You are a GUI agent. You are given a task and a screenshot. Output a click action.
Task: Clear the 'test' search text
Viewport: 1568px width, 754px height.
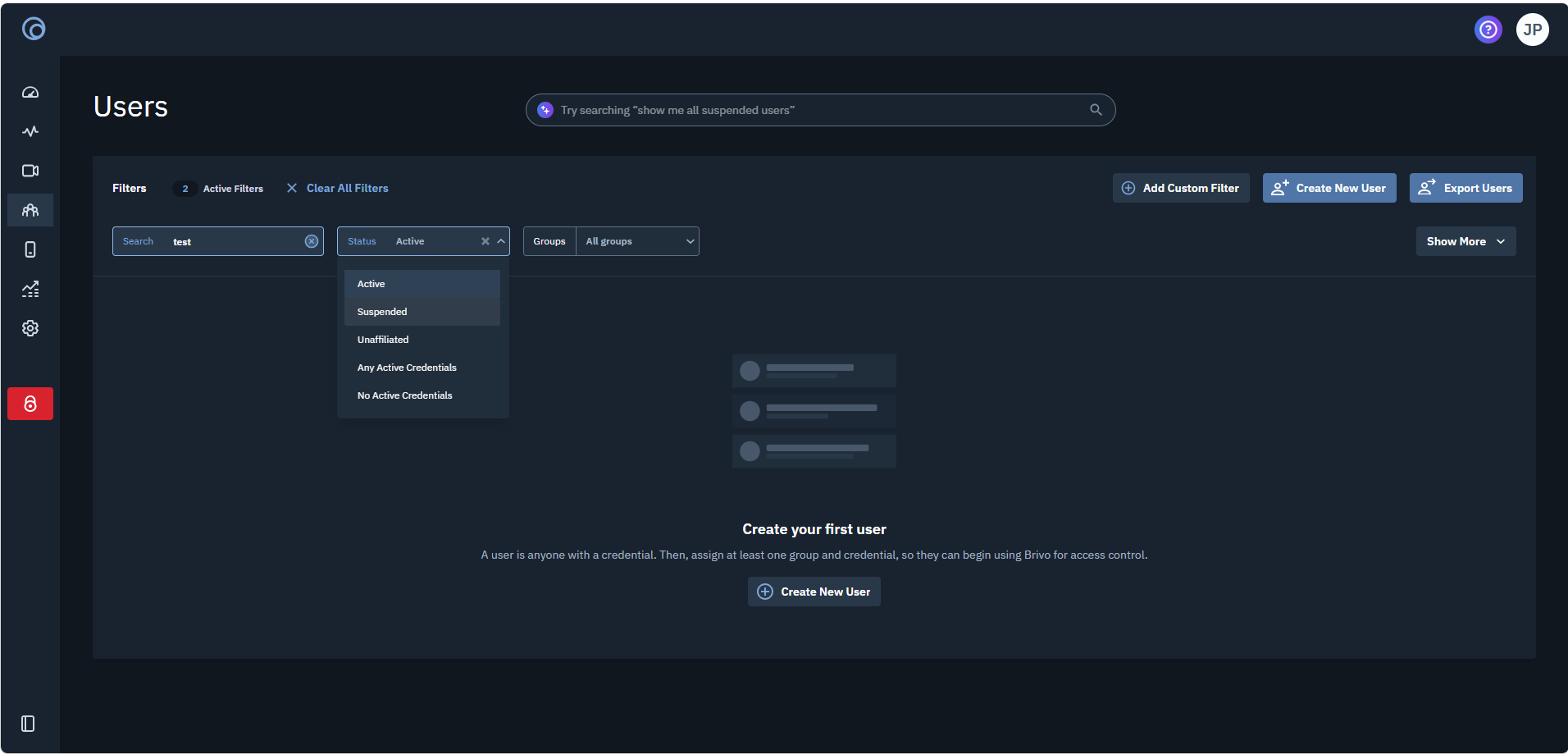coord(312,241)
